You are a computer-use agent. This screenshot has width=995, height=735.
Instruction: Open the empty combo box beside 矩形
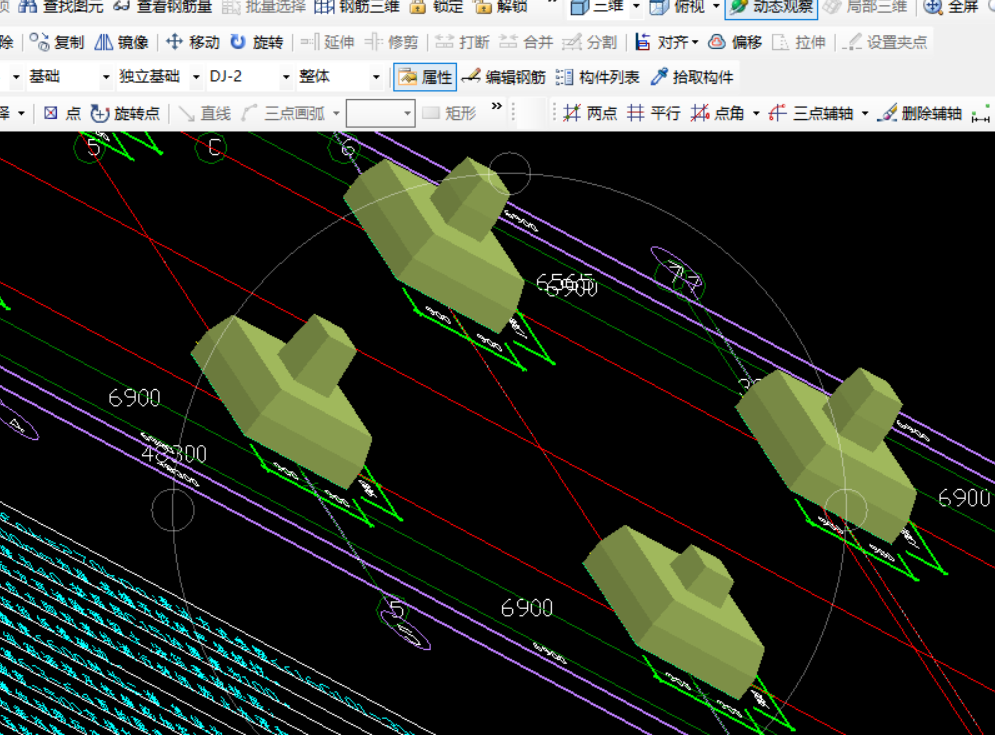[381, 114]
